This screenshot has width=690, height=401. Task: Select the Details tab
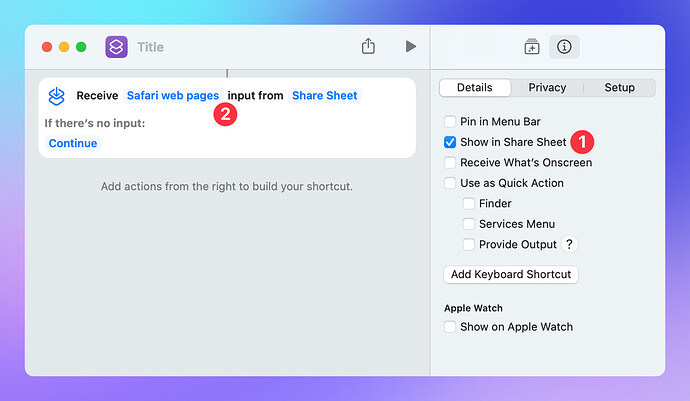pyautogui.click(x=475, y=88)
